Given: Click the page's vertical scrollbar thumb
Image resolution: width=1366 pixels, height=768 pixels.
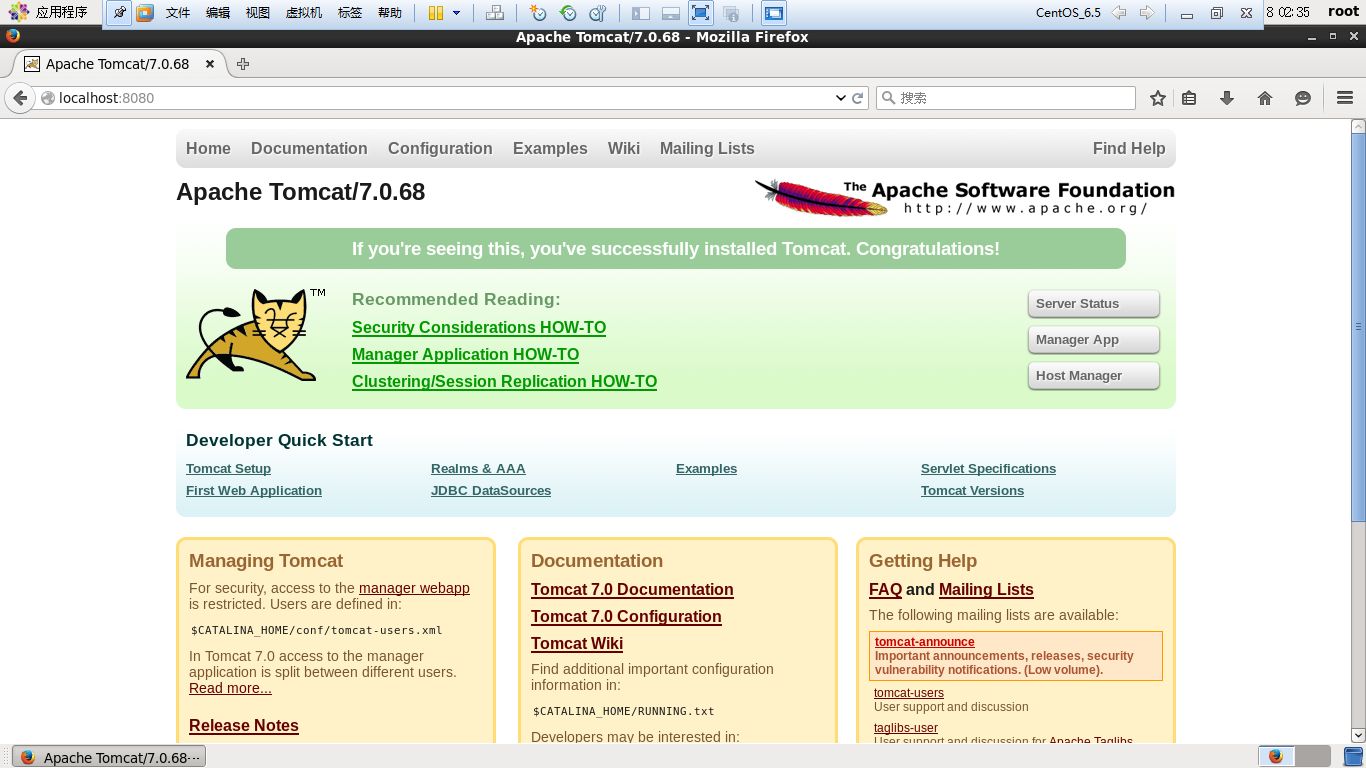Looking at the screenshot, I should click(x=1358, y=327).
